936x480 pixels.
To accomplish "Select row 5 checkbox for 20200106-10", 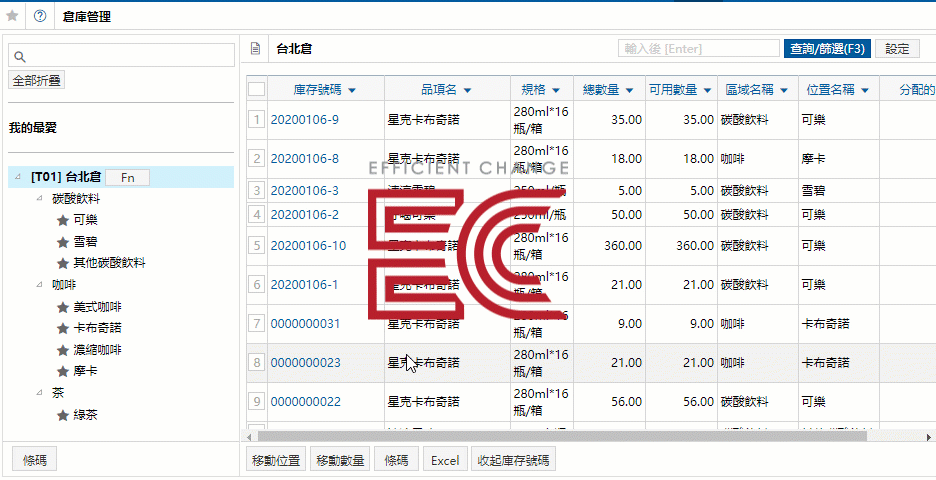I will (x=257, y=245).
